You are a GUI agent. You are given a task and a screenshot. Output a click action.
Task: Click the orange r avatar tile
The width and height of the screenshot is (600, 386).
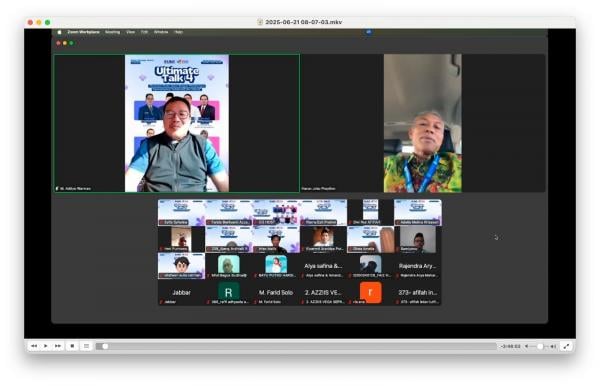[x=370, y=293]
